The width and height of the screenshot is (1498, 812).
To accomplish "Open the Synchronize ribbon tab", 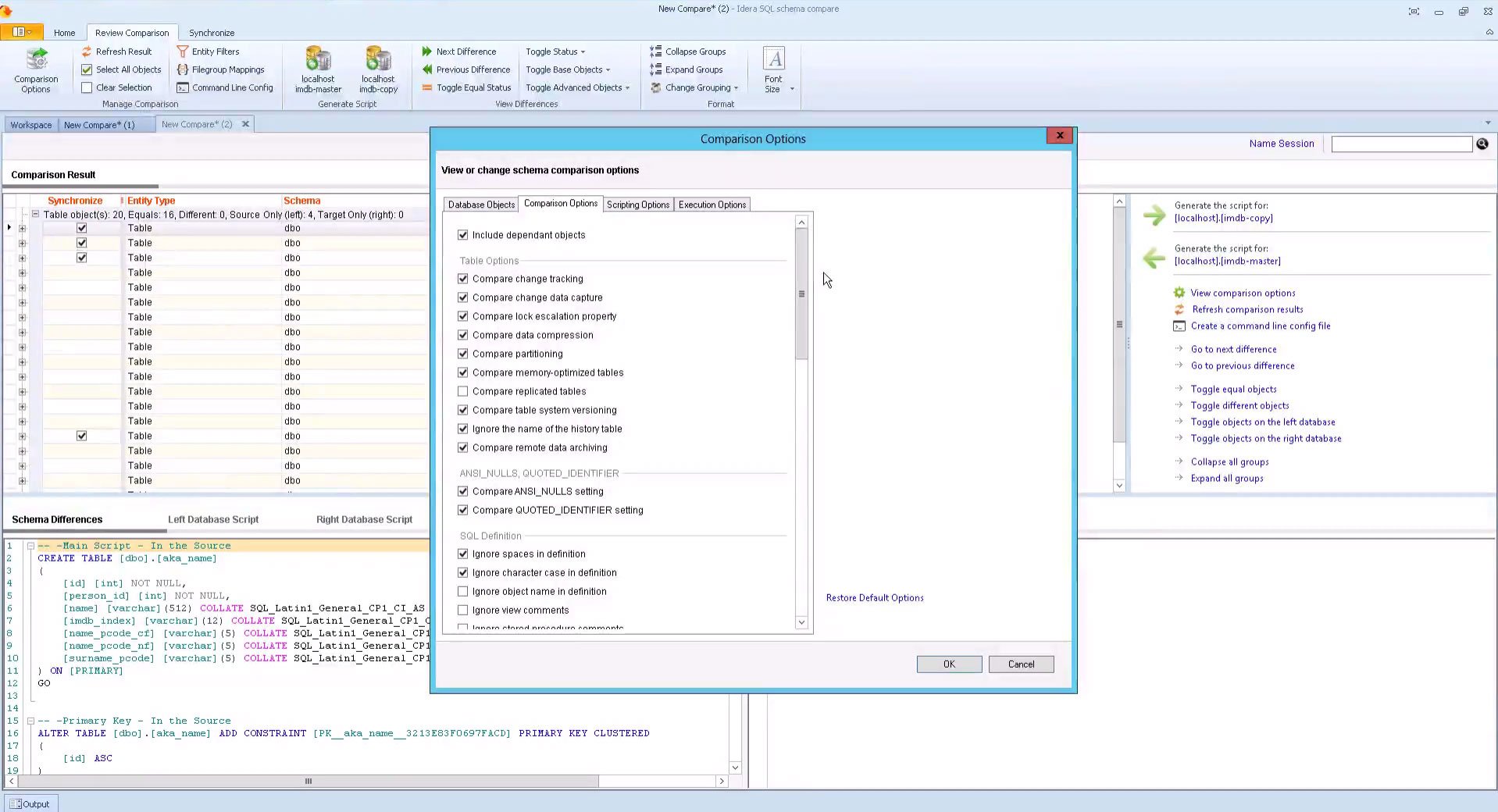I will coord(212,33).
